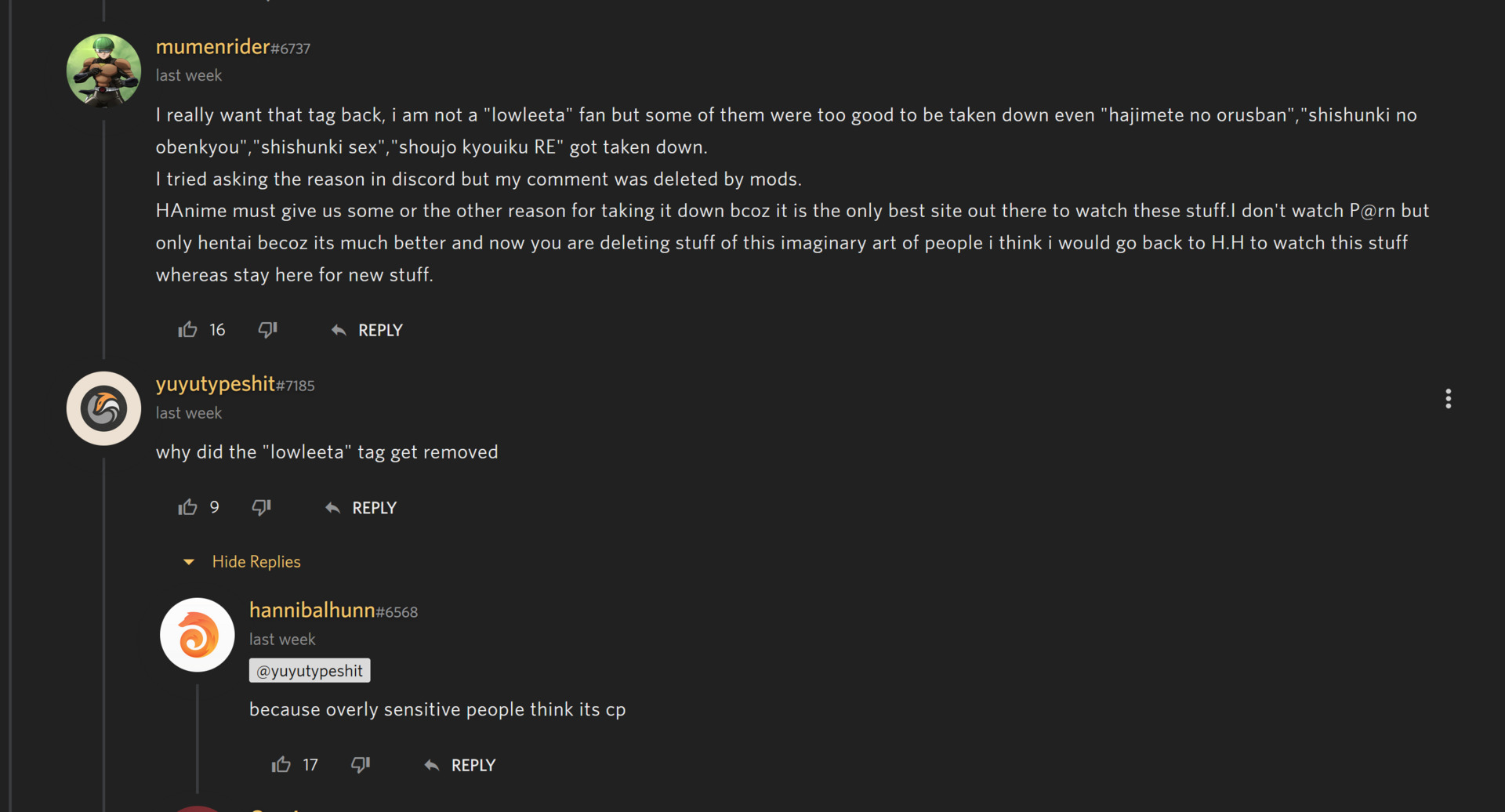Open yuyutypeshit's profile avatar
The width and height of the screenshot is (1505, 812).
pyautogui.click(x=103, y=408)
